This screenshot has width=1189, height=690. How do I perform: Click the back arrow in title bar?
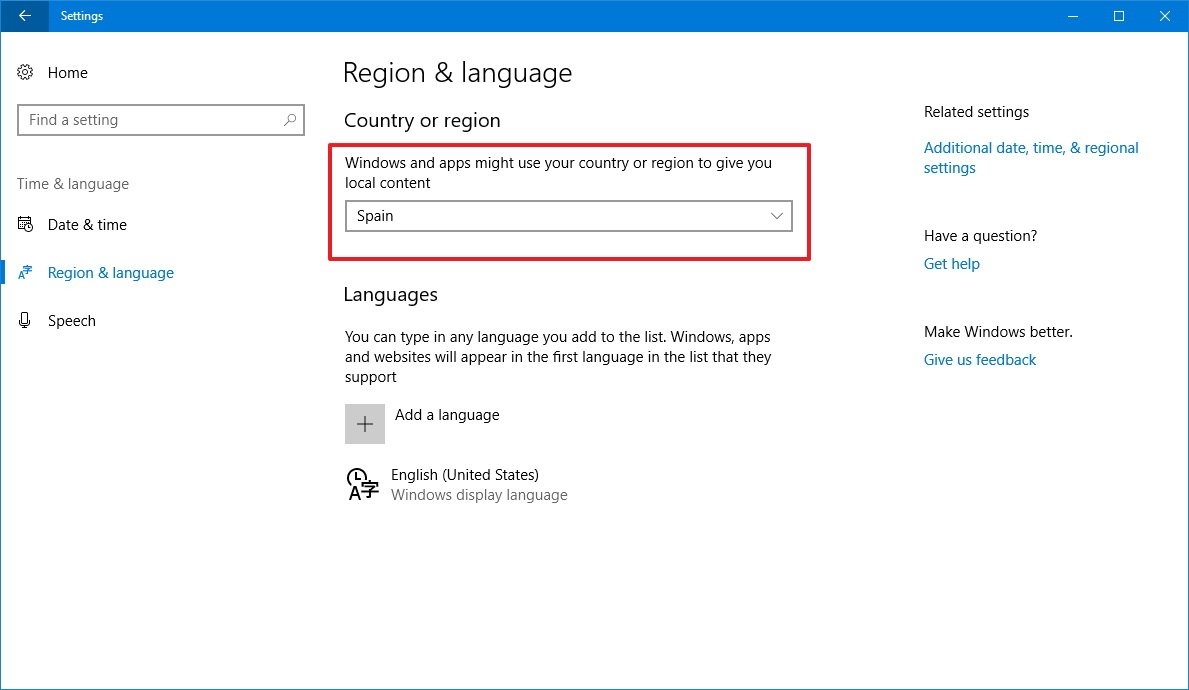(x=24, y=16)
